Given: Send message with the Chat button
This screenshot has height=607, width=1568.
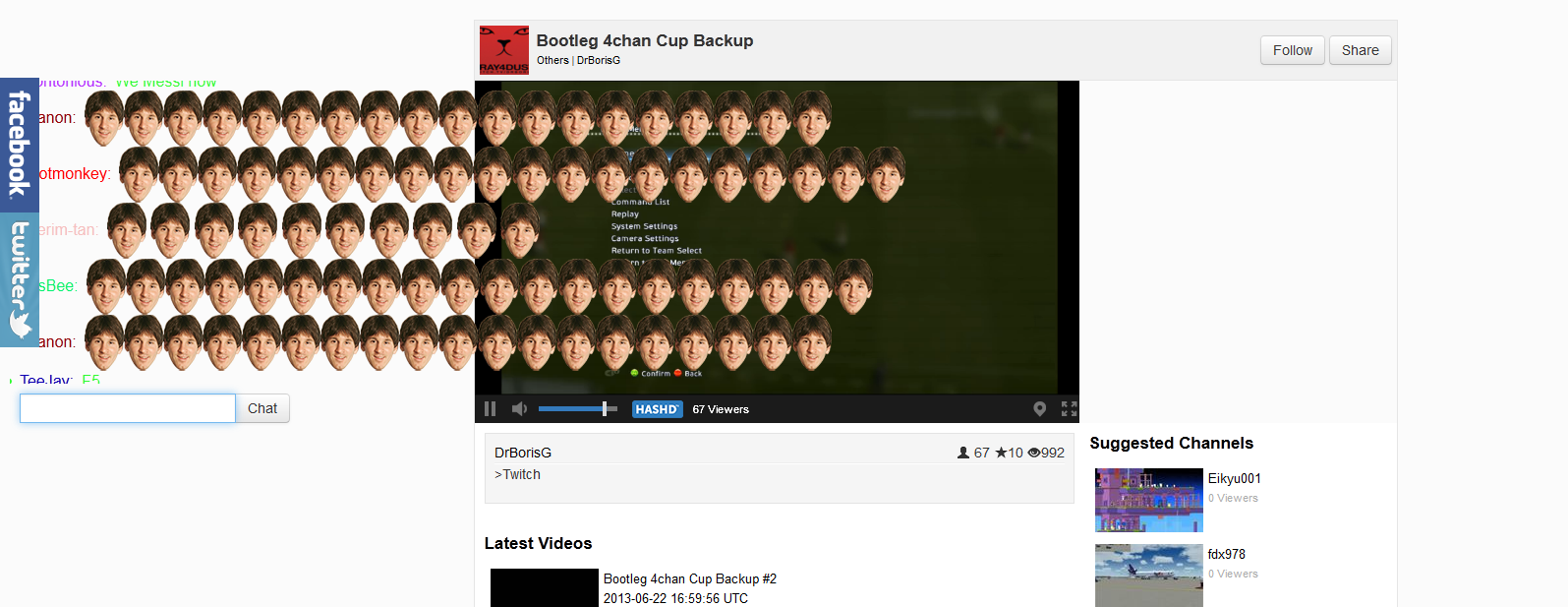Looking at the screenshot, I should [x=262, y=408].
